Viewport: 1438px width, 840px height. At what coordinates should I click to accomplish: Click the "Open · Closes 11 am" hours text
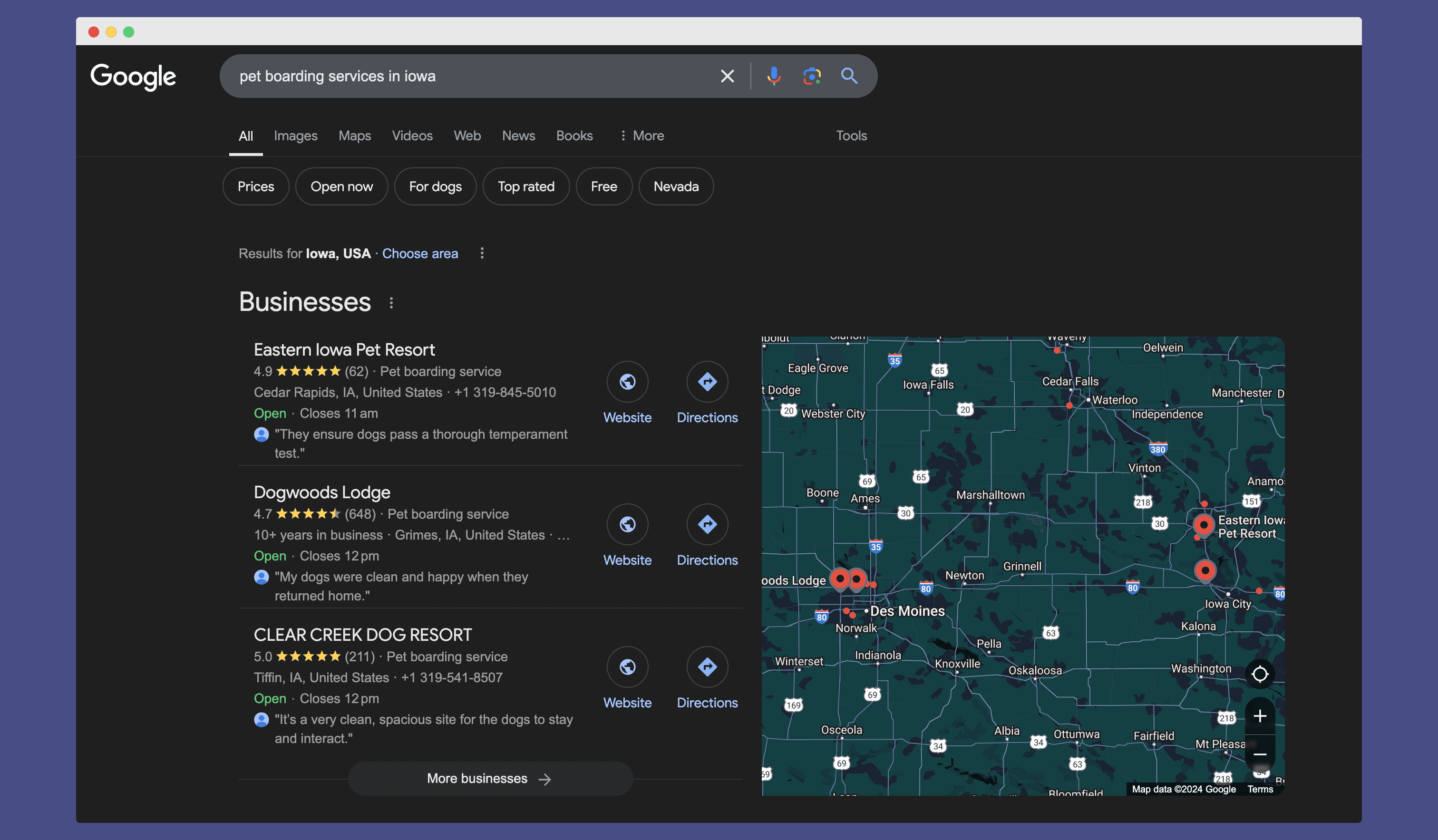pos(316,413)
